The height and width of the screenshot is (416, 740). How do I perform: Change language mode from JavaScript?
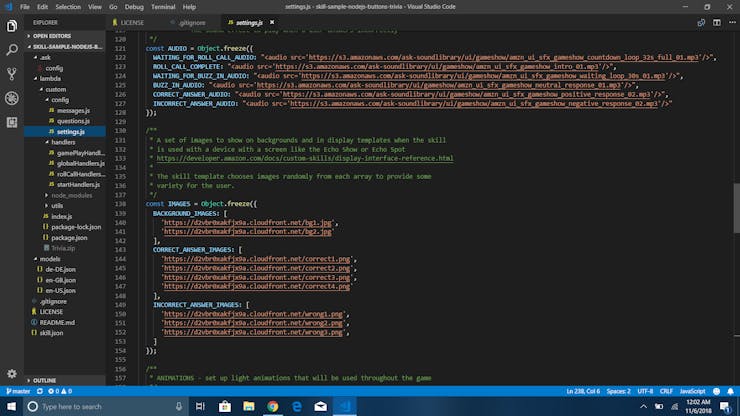point(692,391)
